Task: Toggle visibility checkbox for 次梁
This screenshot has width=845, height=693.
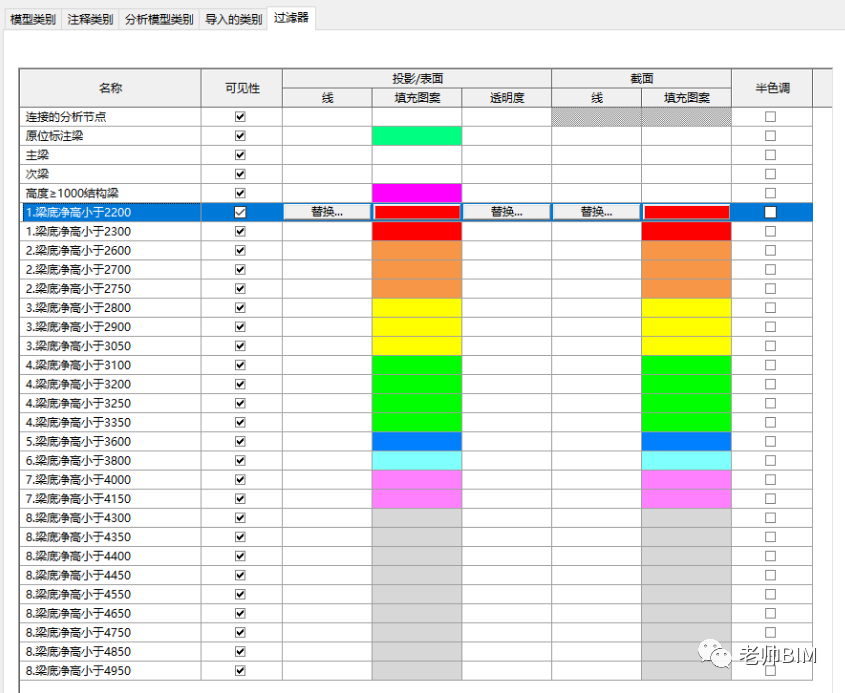Action: tap(240, 174)
